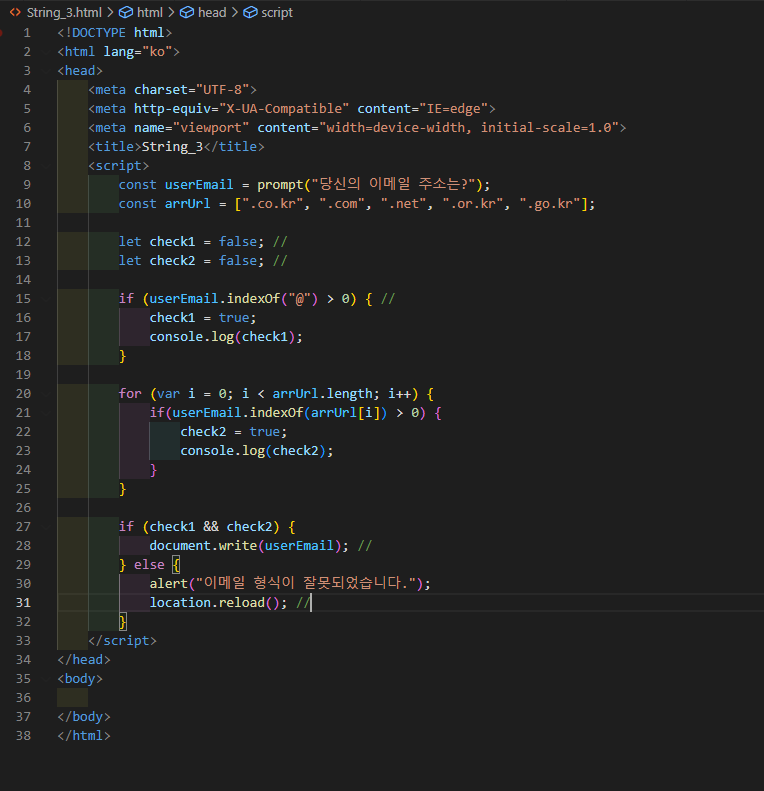Screen dimensions: 764x791
Task: Click the opening <body> tag on line 35
Action: click(80, 679)
